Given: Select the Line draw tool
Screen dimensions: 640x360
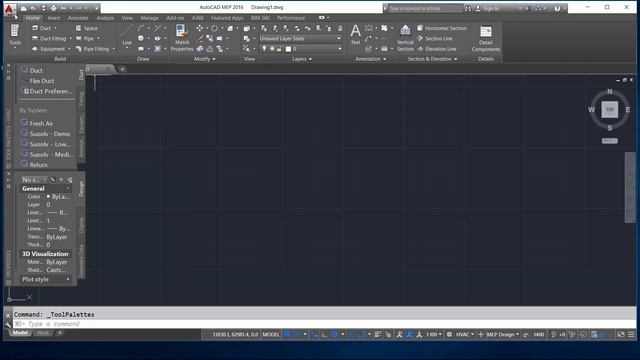Looking at the screenshot, I should [127, 35].
